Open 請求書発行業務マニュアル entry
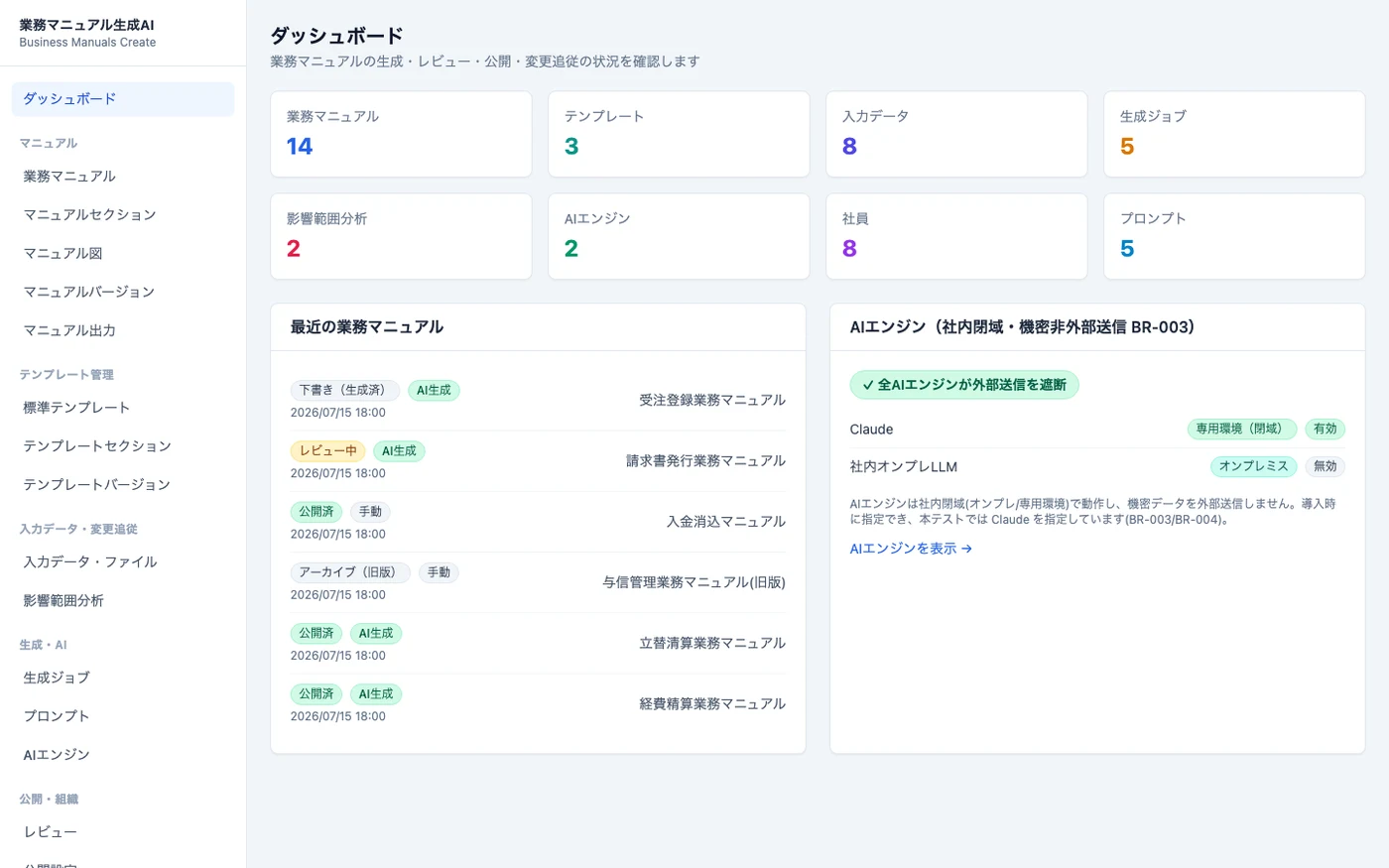The height and width of the screenshot is (868, 1389). coord(705,461)
